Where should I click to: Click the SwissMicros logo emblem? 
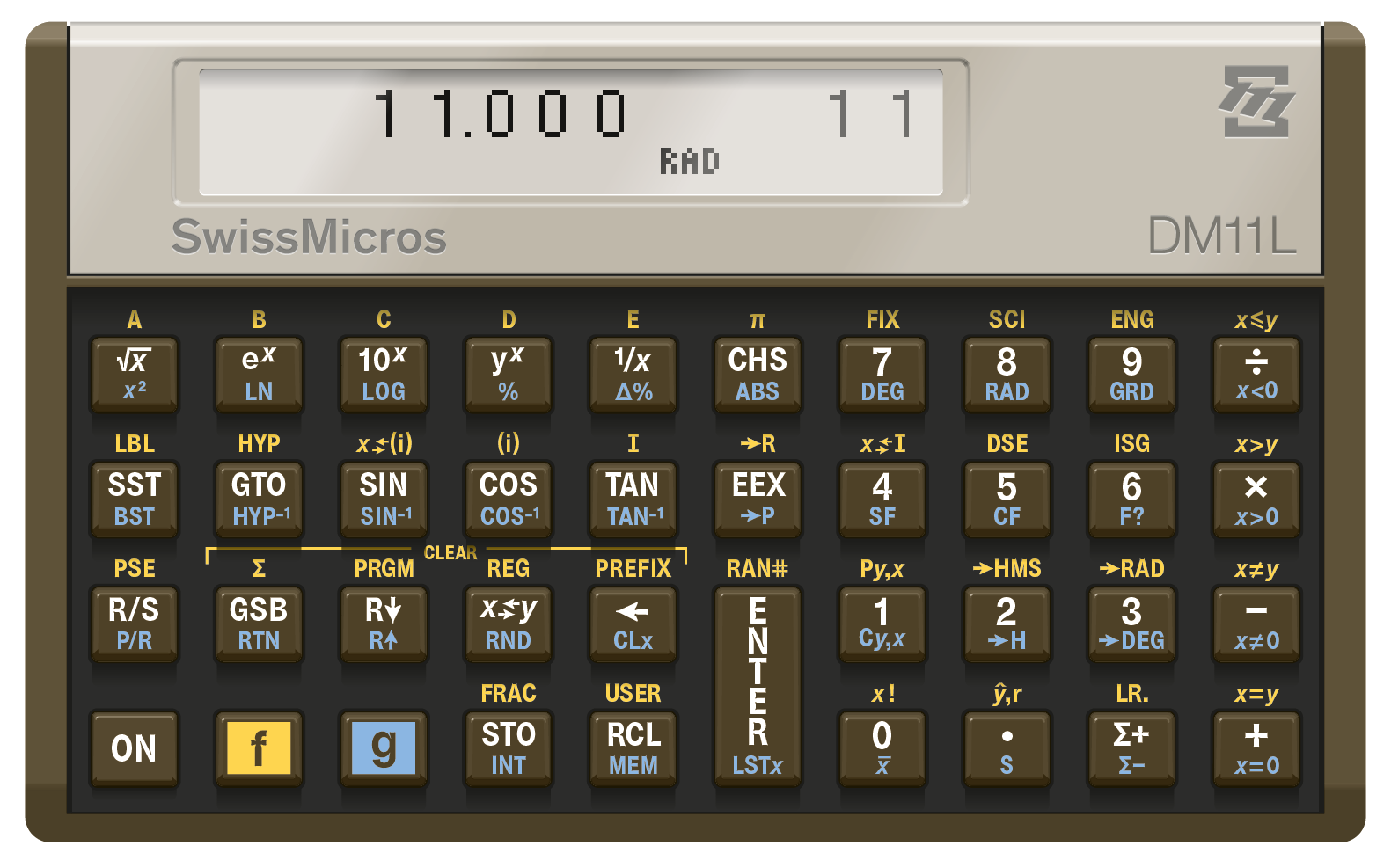tap(1256, 101)
